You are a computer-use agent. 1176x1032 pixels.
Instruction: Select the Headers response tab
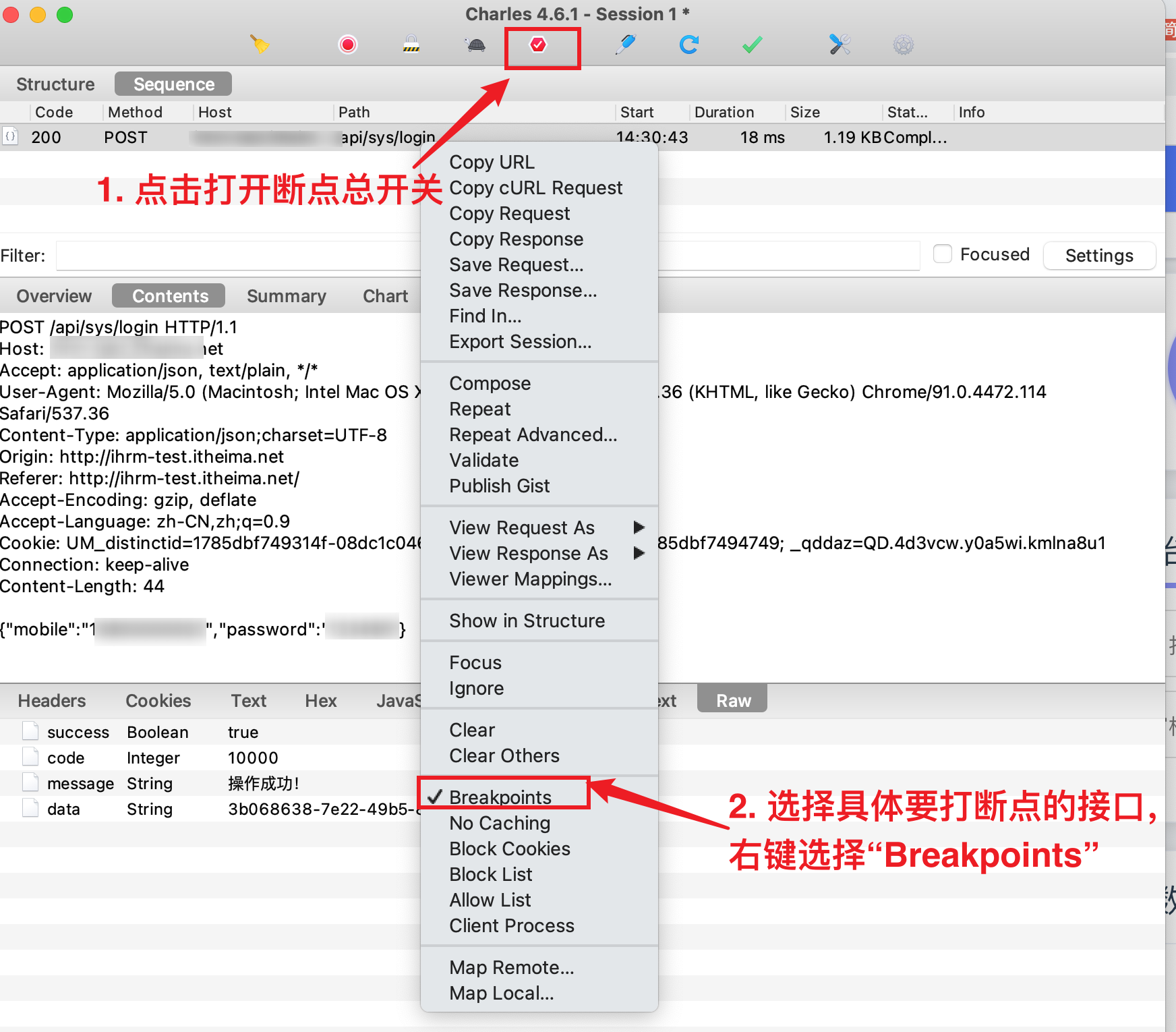52,701
